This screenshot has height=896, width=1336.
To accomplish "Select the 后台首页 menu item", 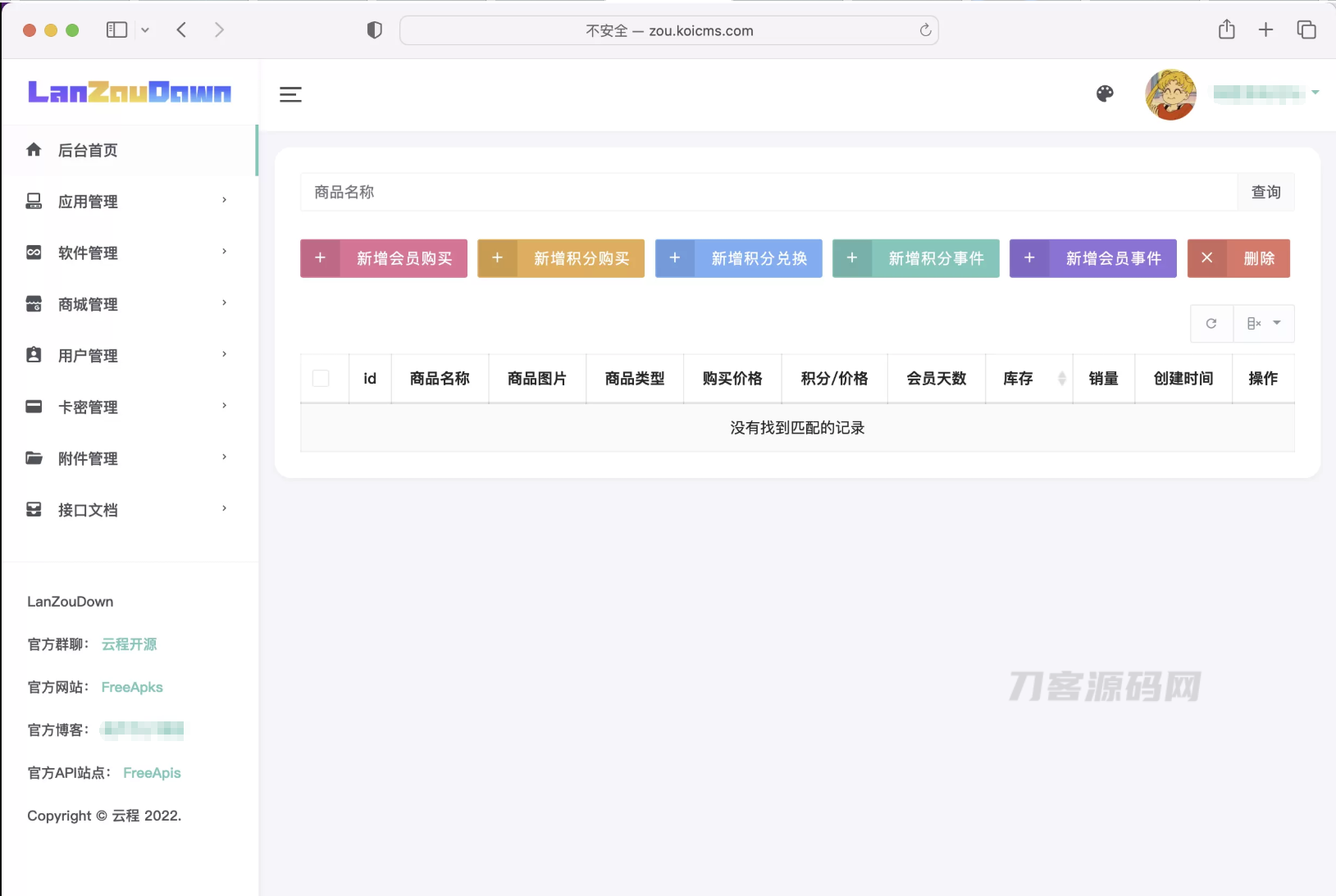I will click(x=86, y=150).
